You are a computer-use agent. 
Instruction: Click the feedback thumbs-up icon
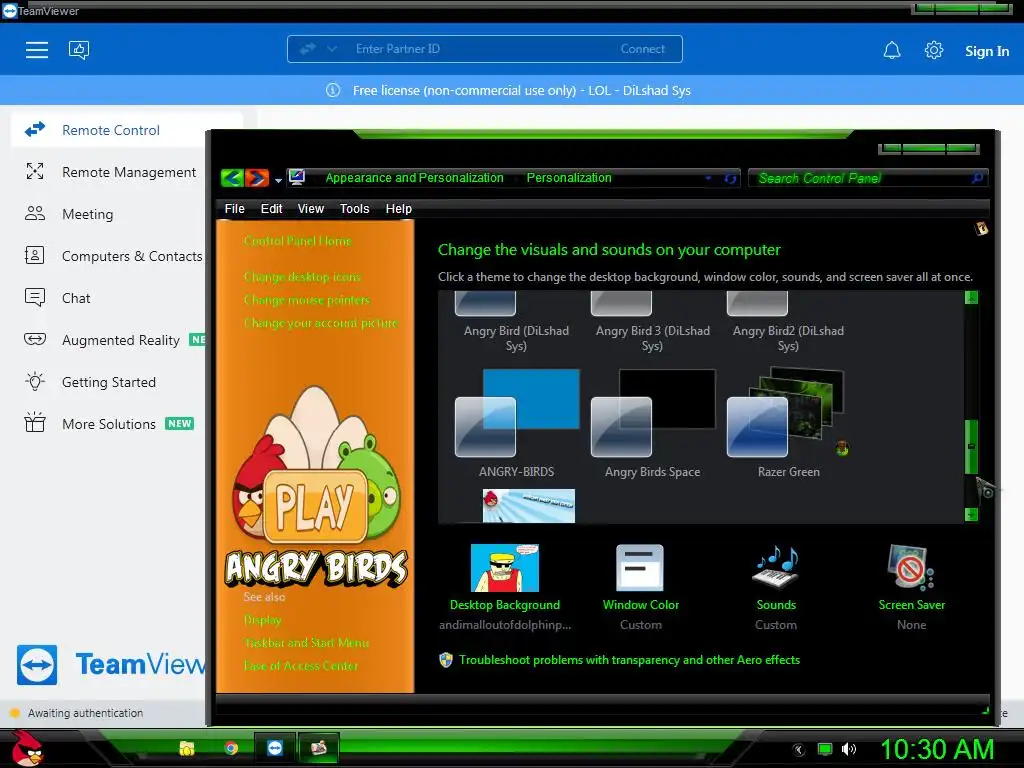(79, 50)
